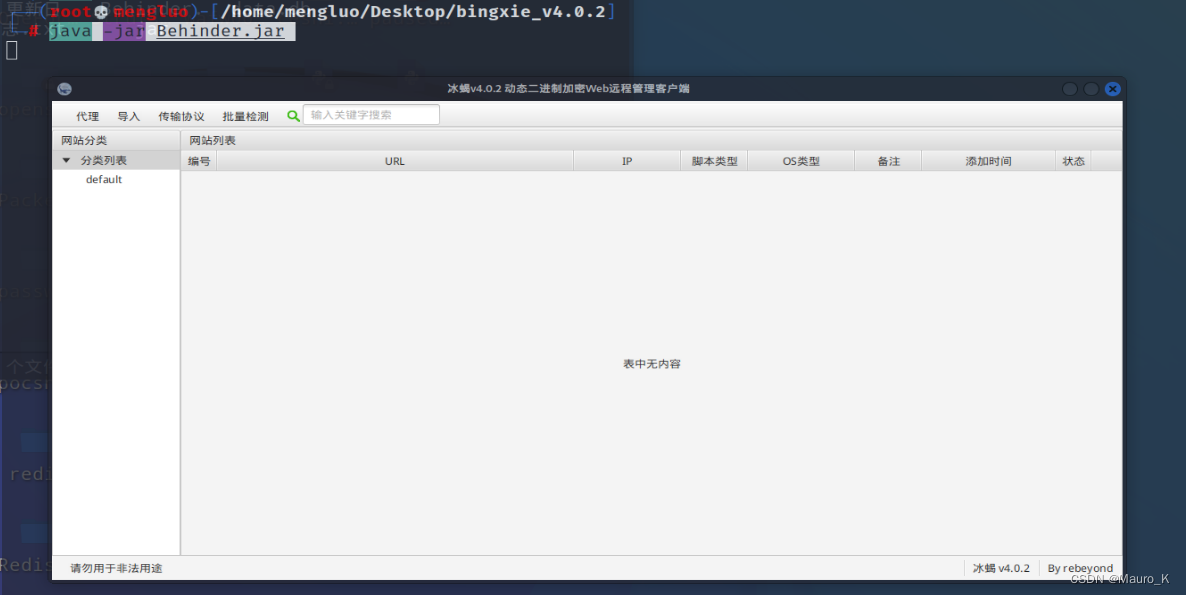Sort the list by the IP column
Screen dimensions: 1186x595
627,160
